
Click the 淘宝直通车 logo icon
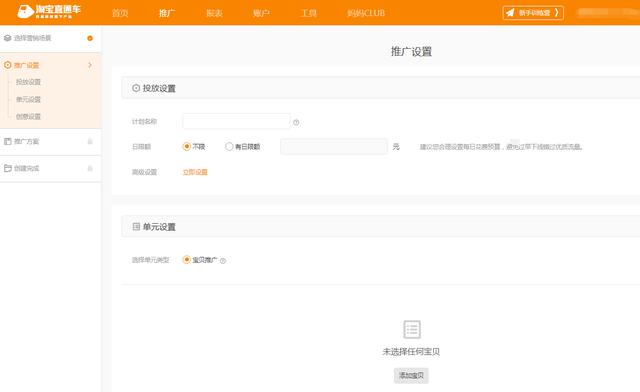(x=25, y=11)
